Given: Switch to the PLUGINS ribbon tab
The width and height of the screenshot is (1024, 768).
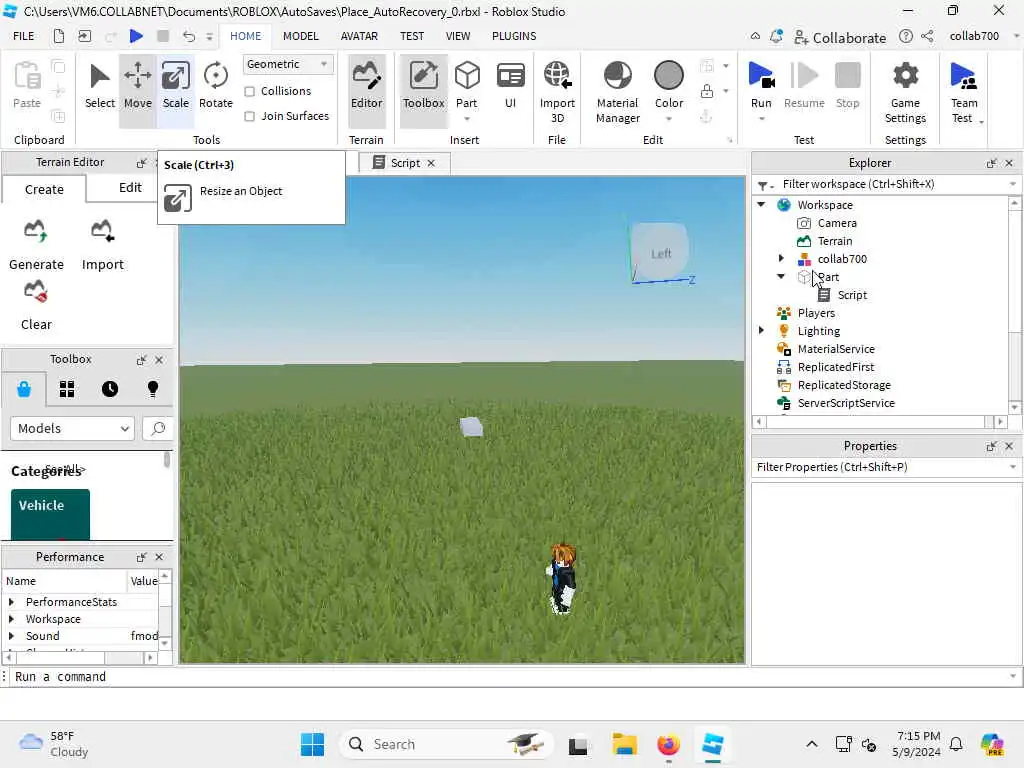Looking at the screenshot, I should (x=514, y=36).
